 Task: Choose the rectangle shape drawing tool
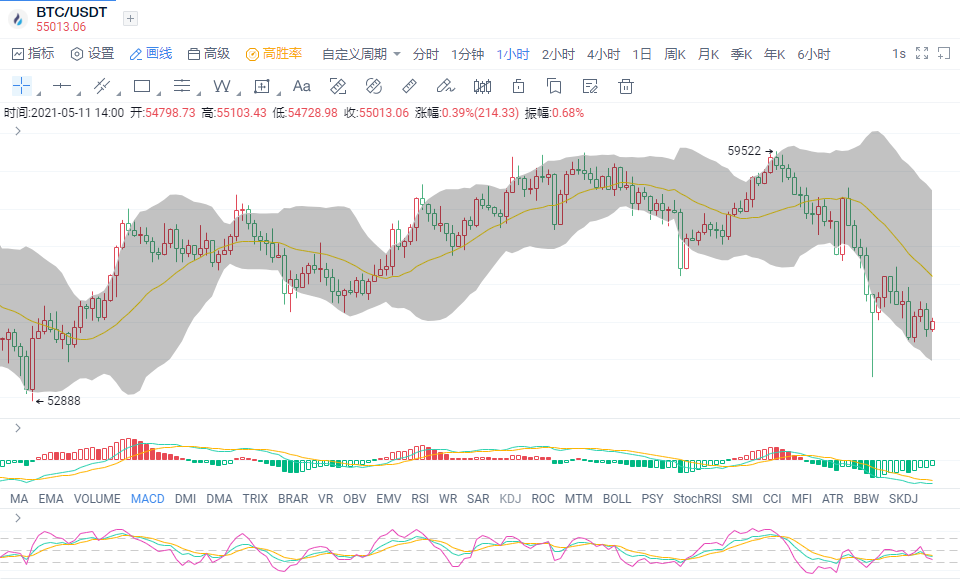coord(142,86)
